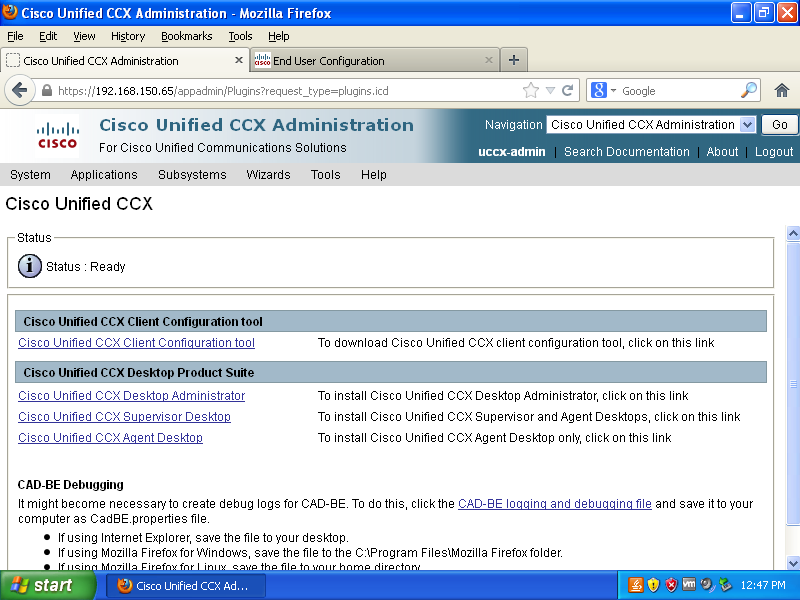Image resolution: width=800 pixels, height=600 pixels.
Task: Open the CAD-BE logging and debugging file link
Action: (x=555, y=504)
